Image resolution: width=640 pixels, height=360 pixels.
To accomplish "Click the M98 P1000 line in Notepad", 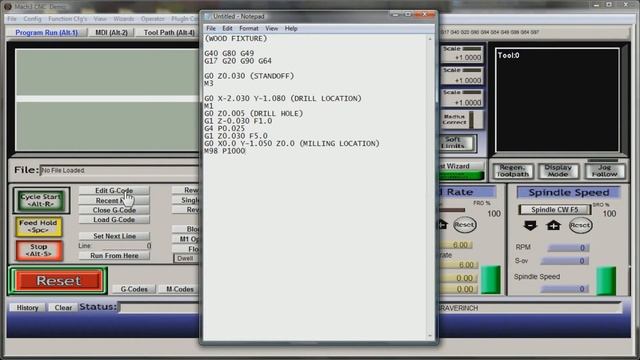I will [225, 151].
